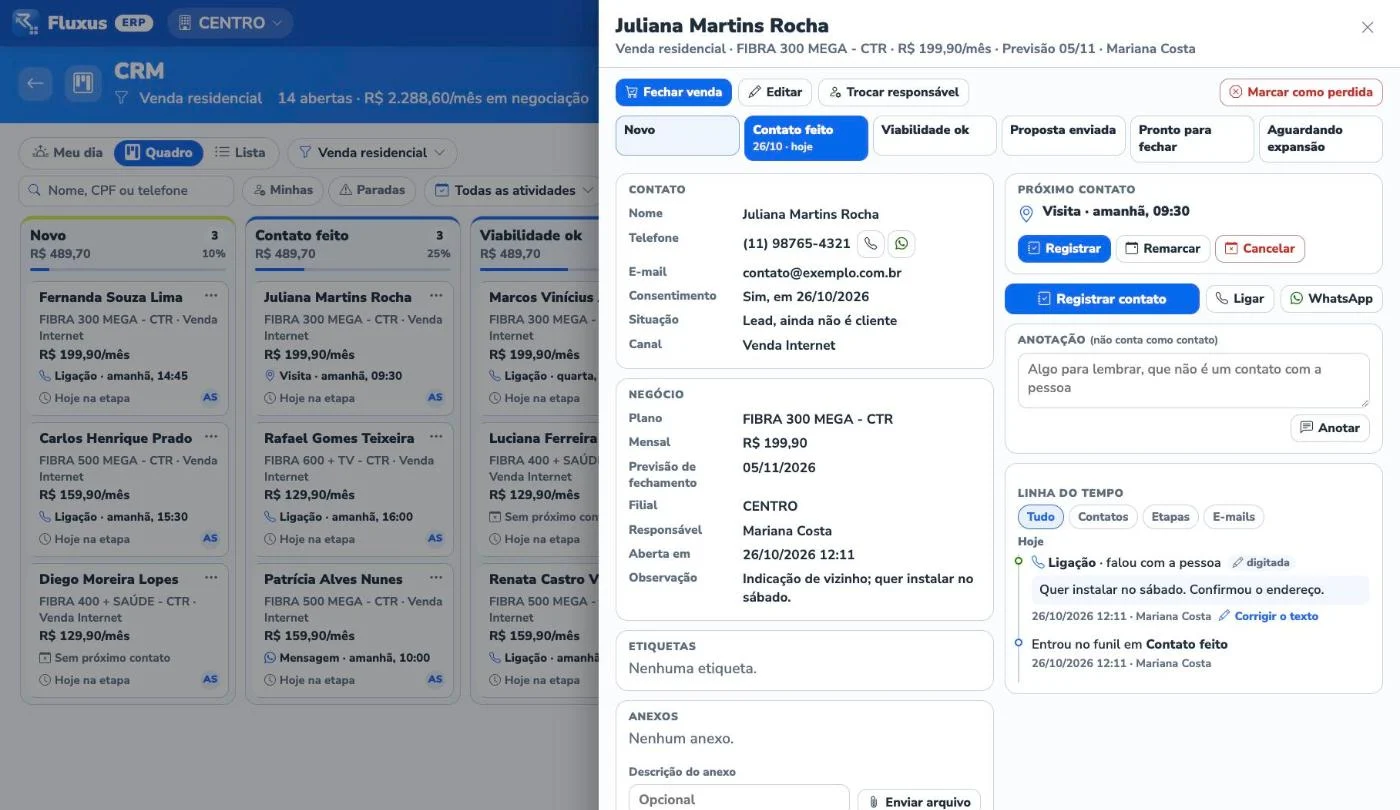Click the Fluxus ERP logo

tap(82, 23)
